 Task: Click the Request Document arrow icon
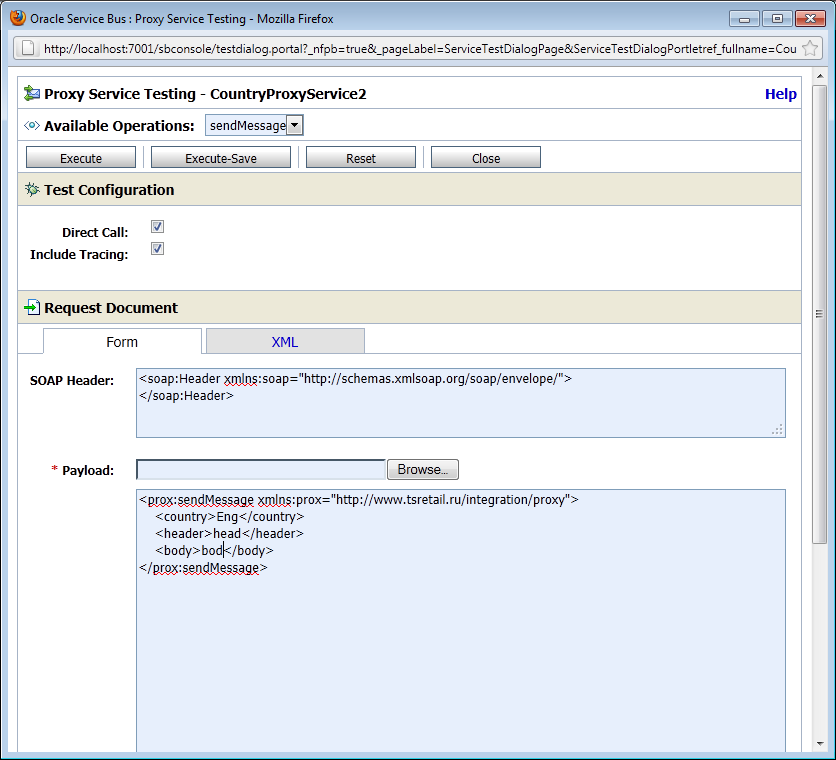click(32, 307)
